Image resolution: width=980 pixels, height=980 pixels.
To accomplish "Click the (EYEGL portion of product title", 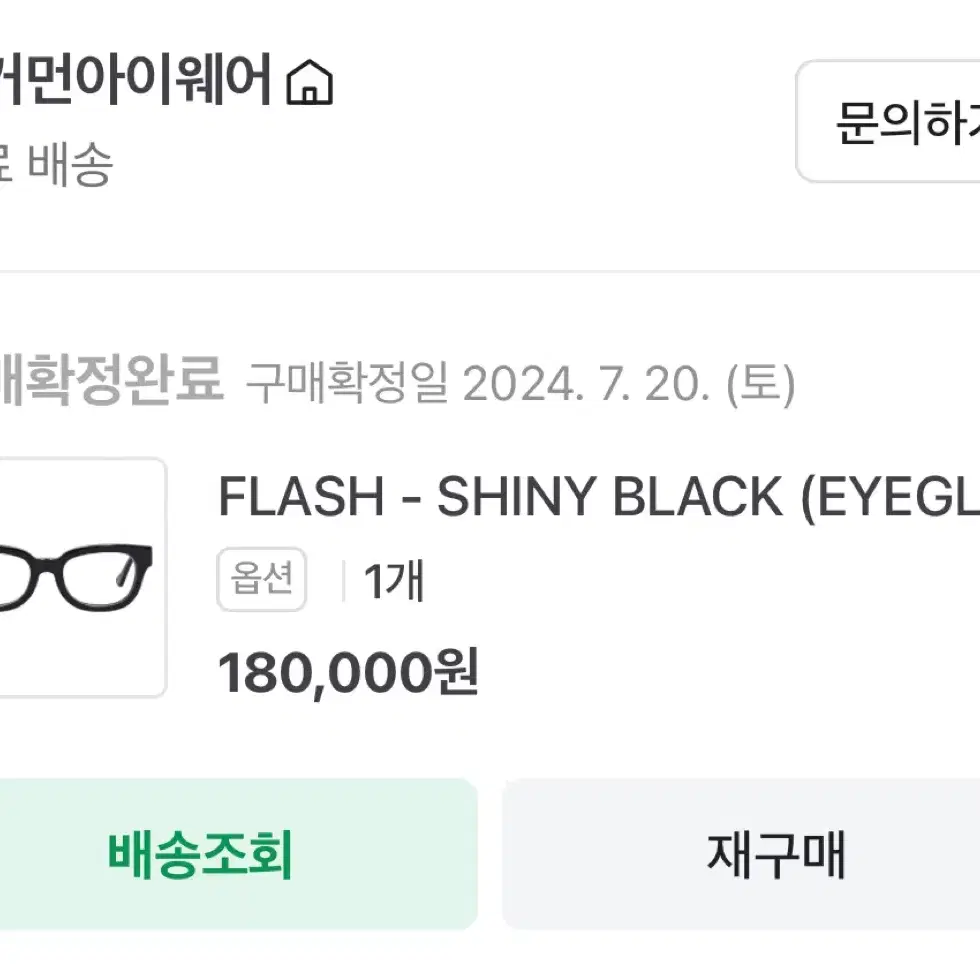I will pos(891,498).
